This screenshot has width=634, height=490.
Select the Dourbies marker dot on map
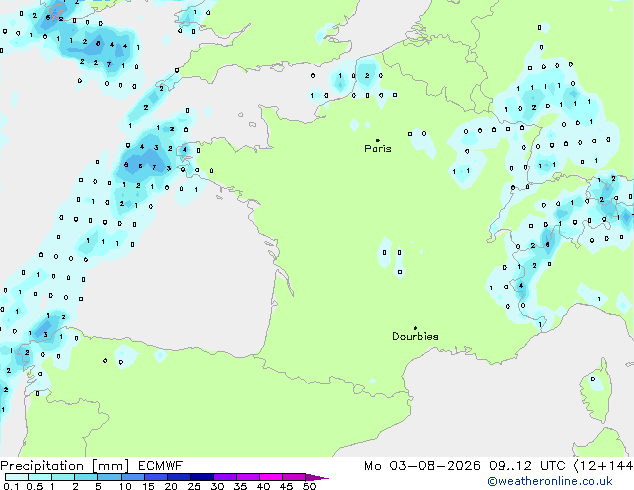point(415,328)
